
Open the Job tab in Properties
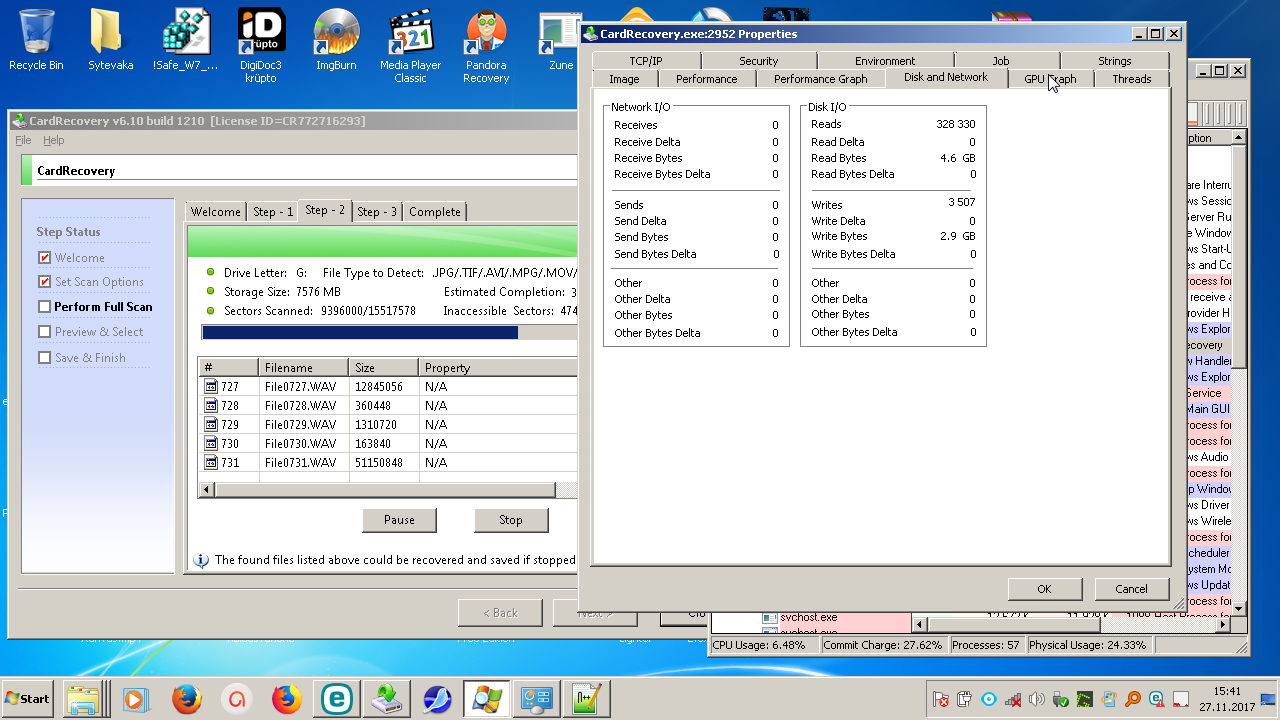(x=1001, y=61)
